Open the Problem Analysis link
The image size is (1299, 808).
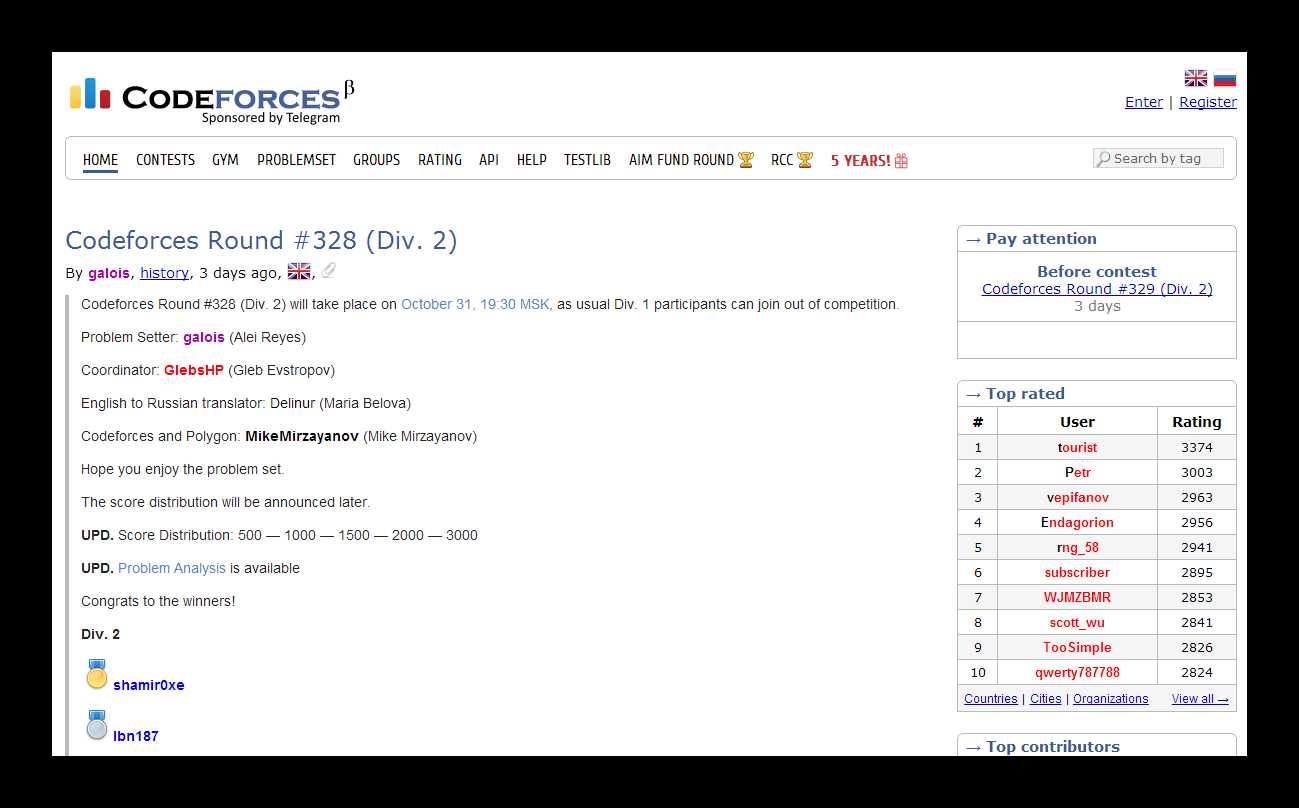click(x=172, y=568)
